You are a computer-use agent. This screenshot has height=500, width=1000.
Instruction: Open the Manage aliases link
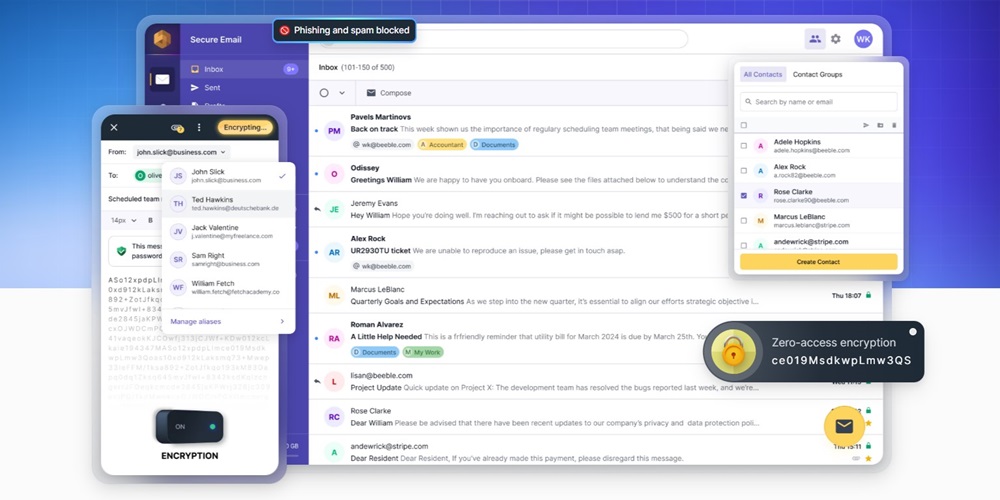tap(196, 321)
